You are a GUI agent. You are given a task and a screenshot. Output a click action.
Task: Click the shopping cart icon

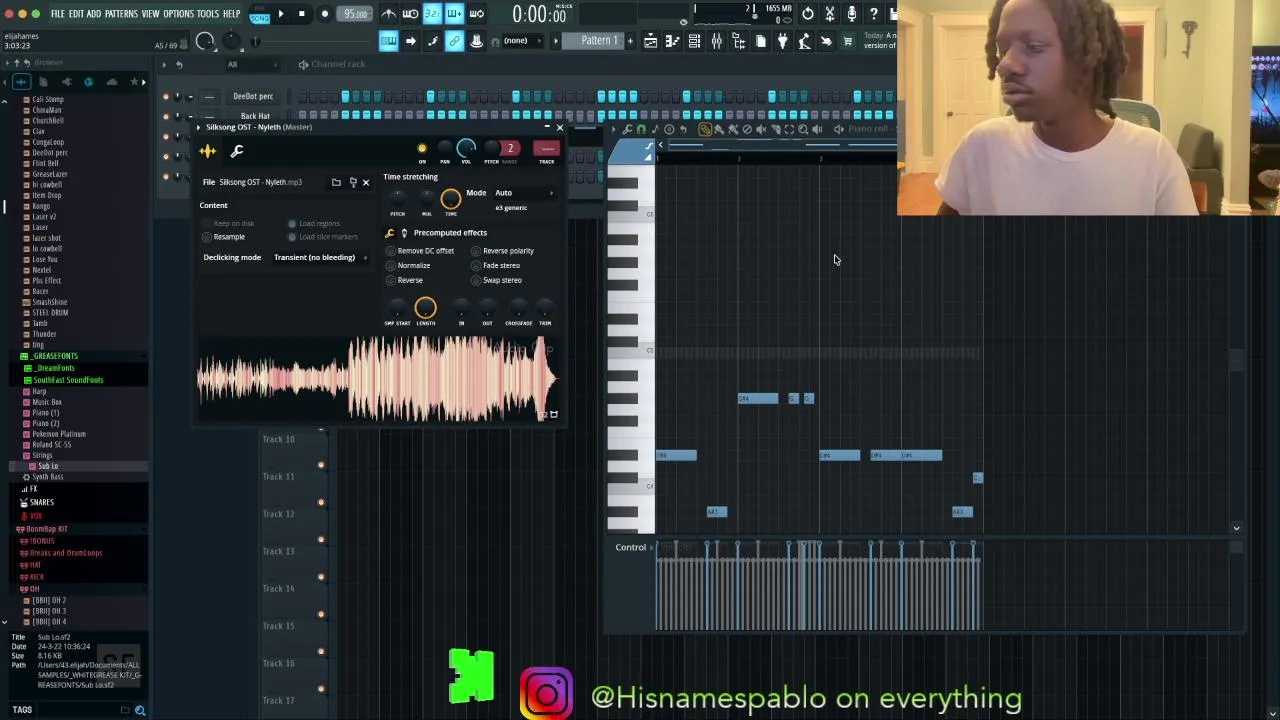pos(848,41)
